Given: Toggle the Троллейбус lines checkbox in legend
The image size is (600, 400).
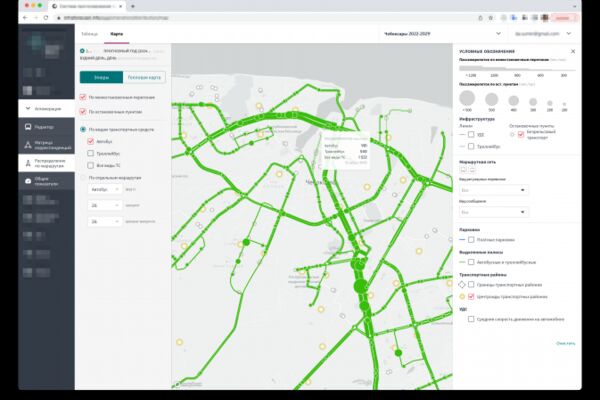Looking at the screenshot, I should (x=471, y=146).
